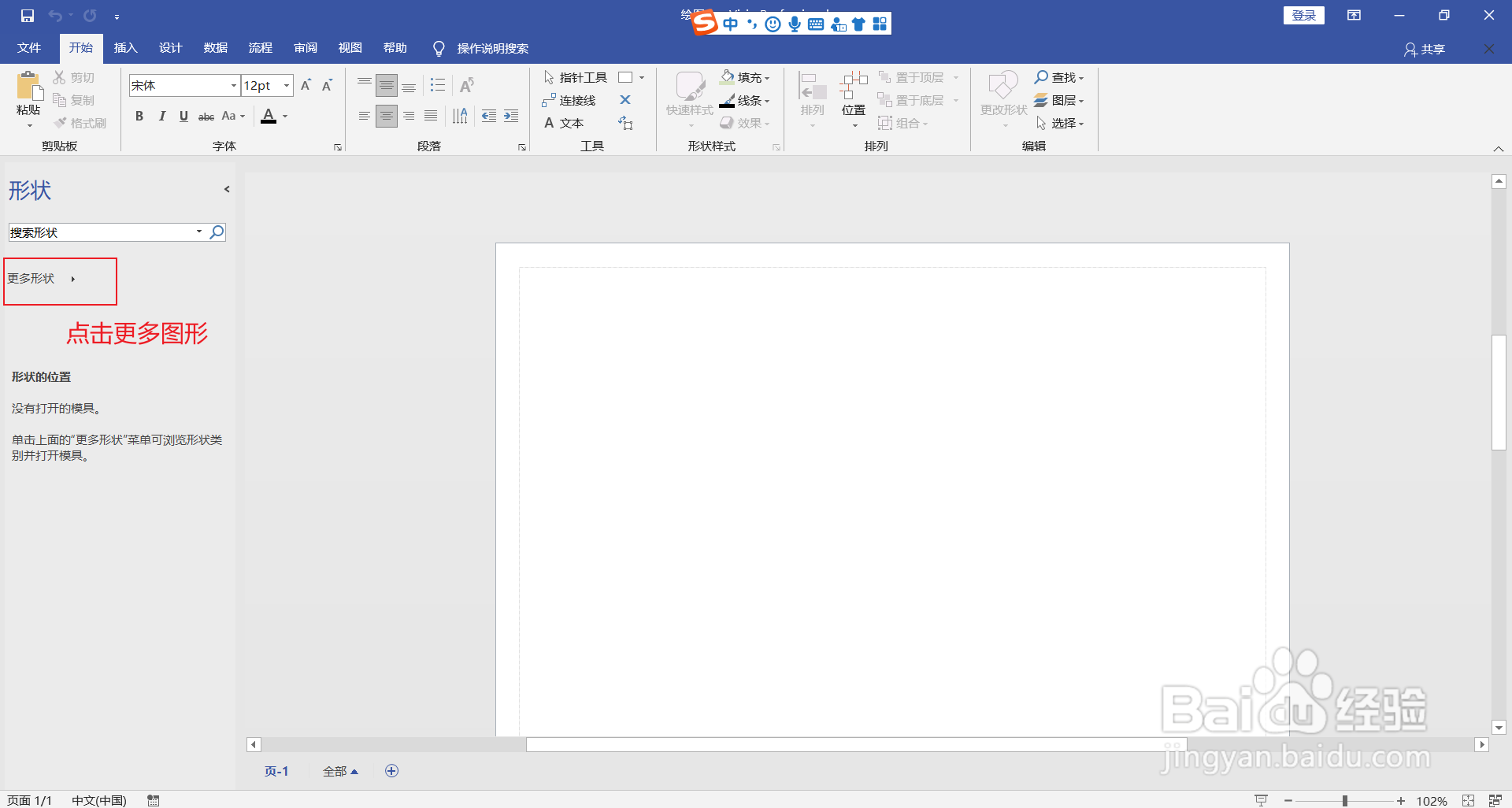
Task: Open the rectangle tool dropdown arrow
Action: tap(642, 77)
